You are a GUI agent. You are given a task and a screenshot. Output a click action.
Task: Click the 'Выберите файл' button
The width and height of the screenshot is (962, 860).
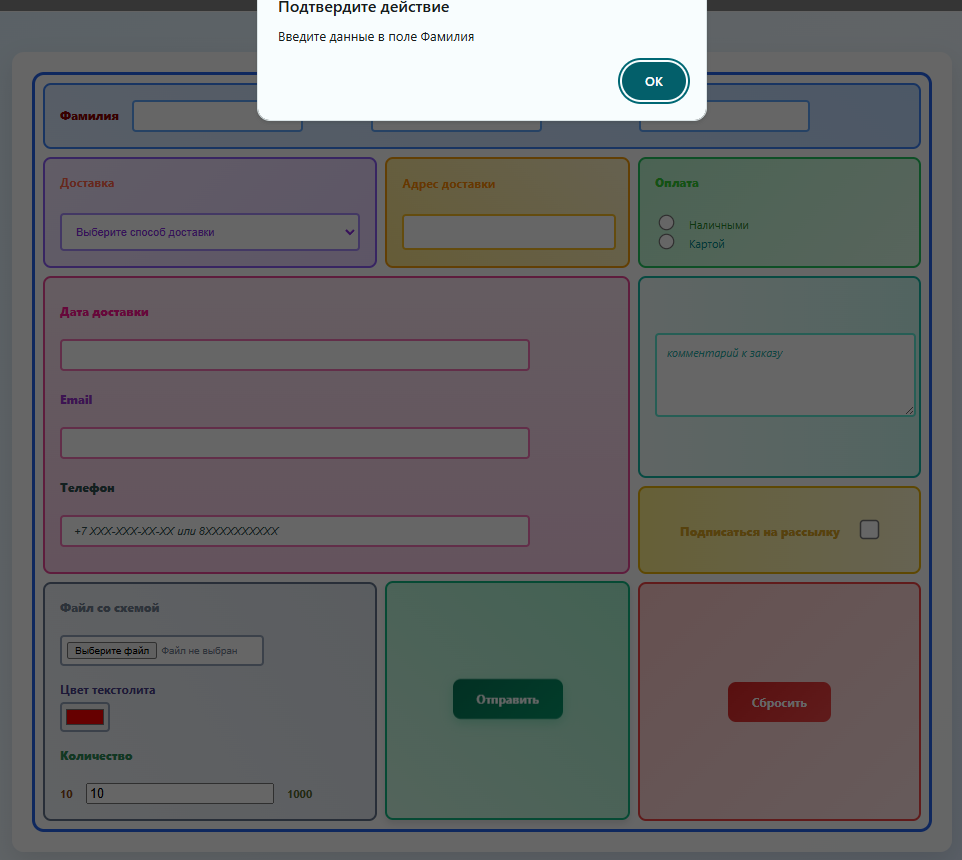(x=112, y=650)
